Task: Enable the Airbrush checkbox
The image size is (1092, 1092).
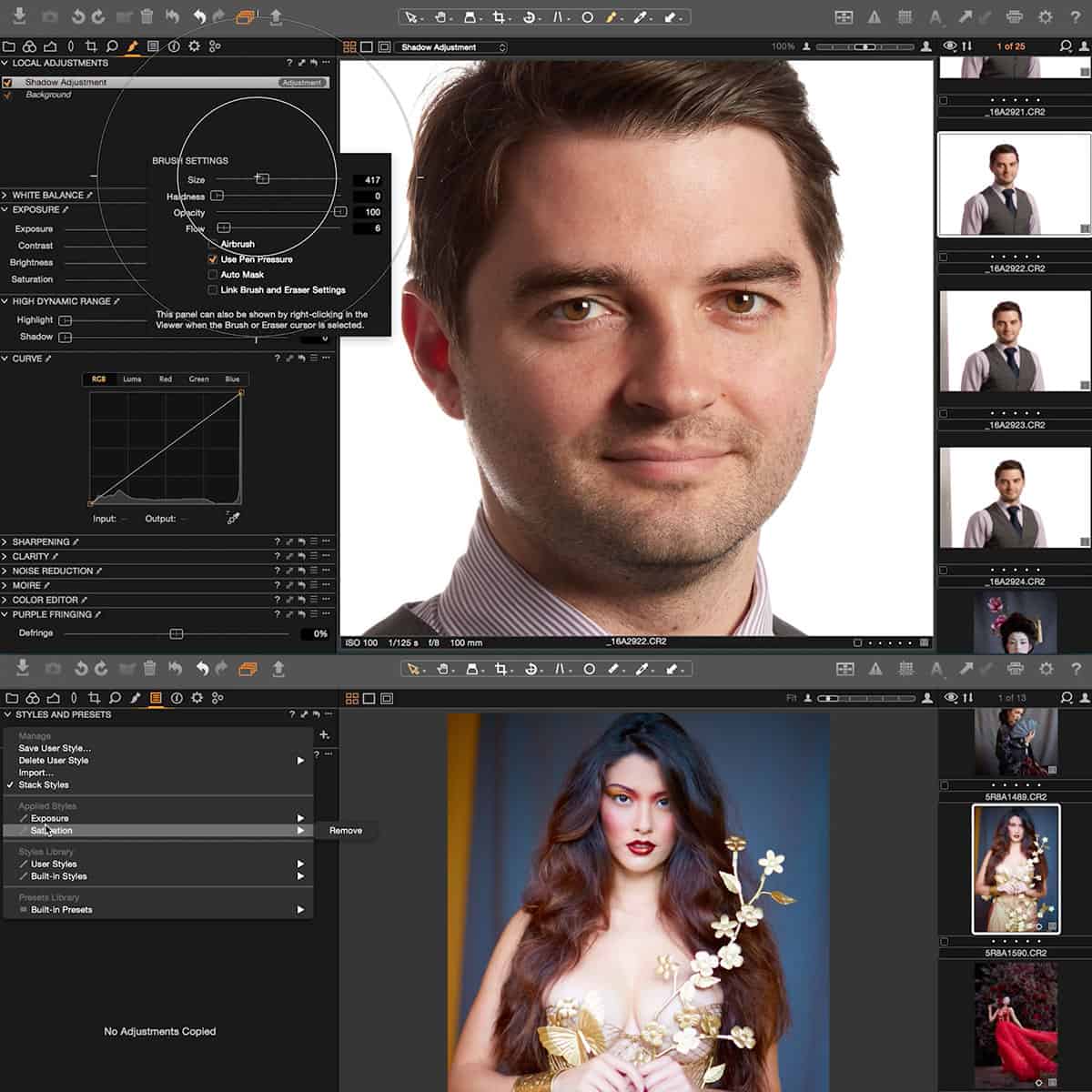Action: pyautogui.click(x=211, y=244)
